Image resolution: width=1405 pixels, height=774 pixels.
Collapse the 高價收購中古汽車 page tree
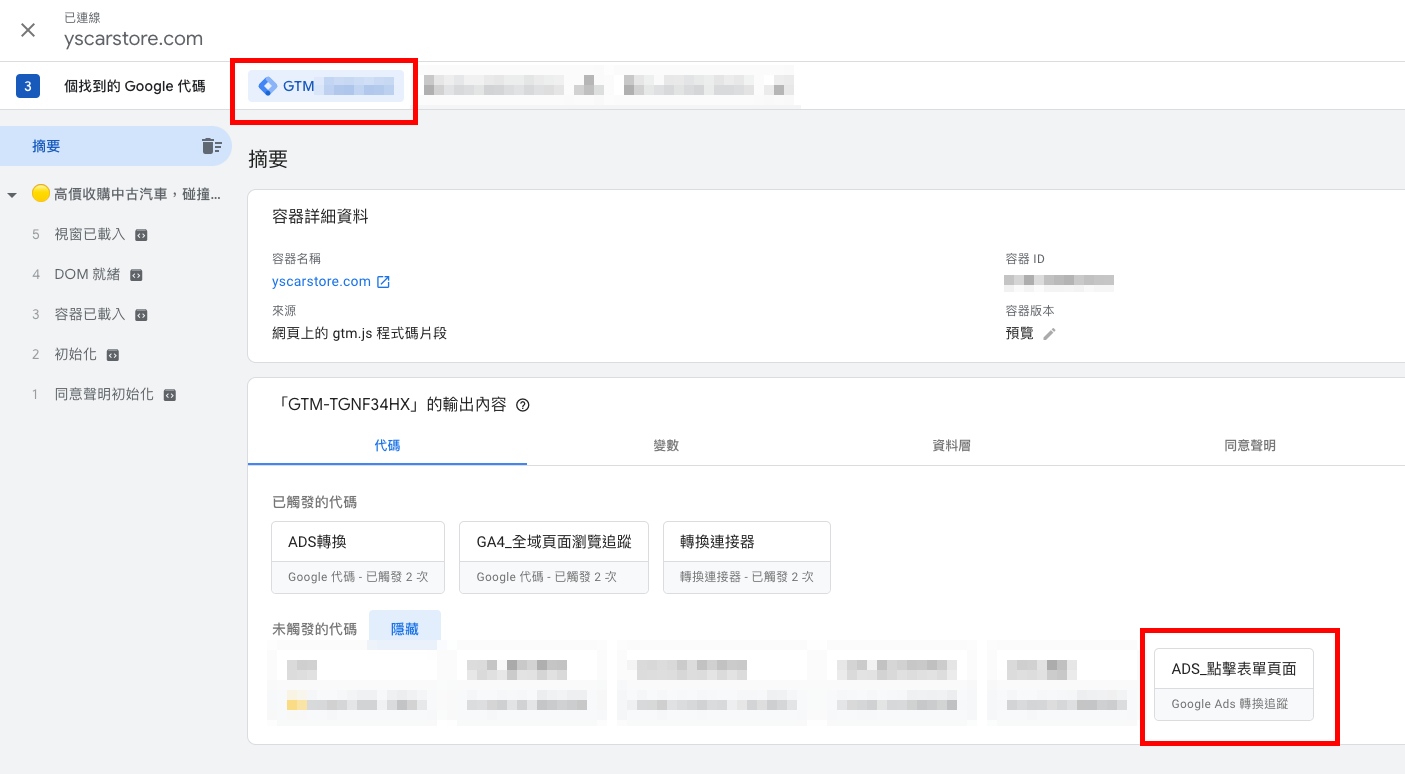[x=12, y=194]
